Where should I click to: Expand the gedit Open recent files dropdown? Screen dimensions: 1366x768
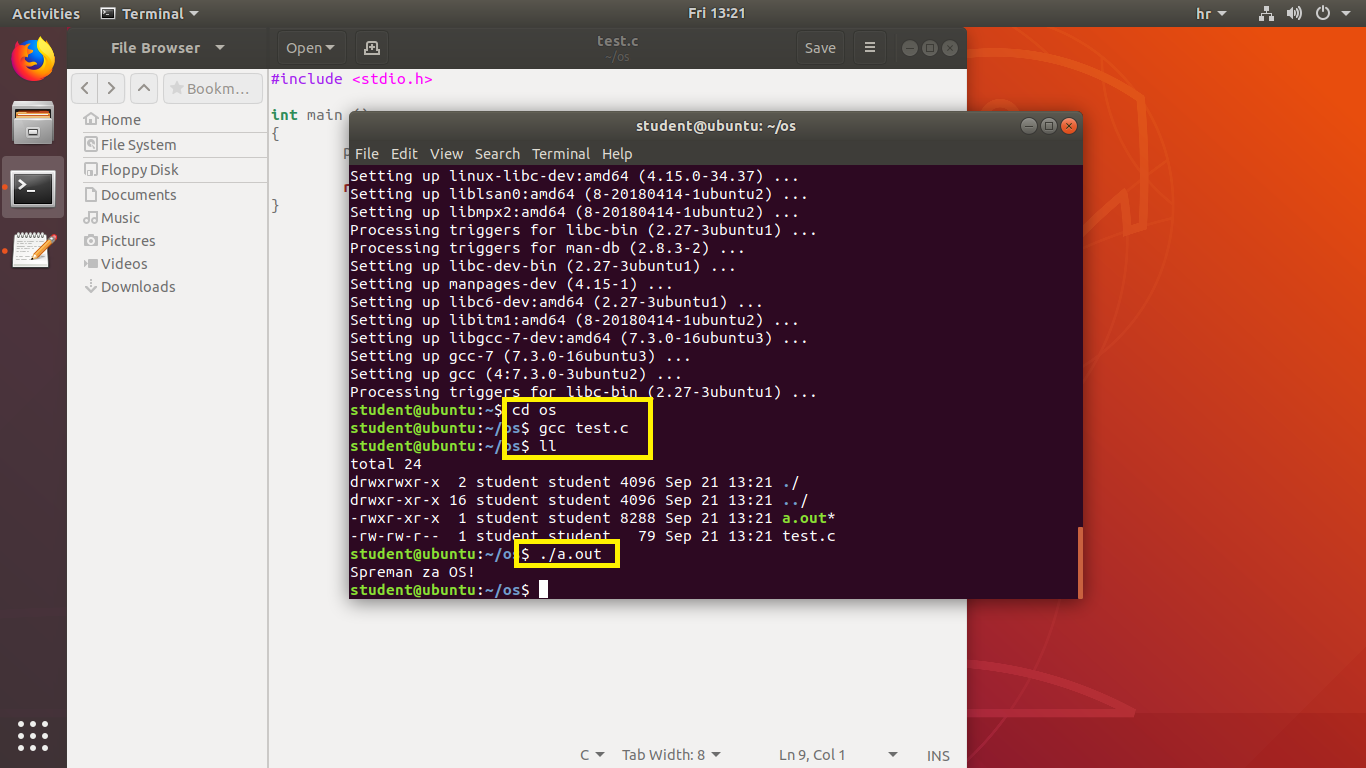(311, 48)
